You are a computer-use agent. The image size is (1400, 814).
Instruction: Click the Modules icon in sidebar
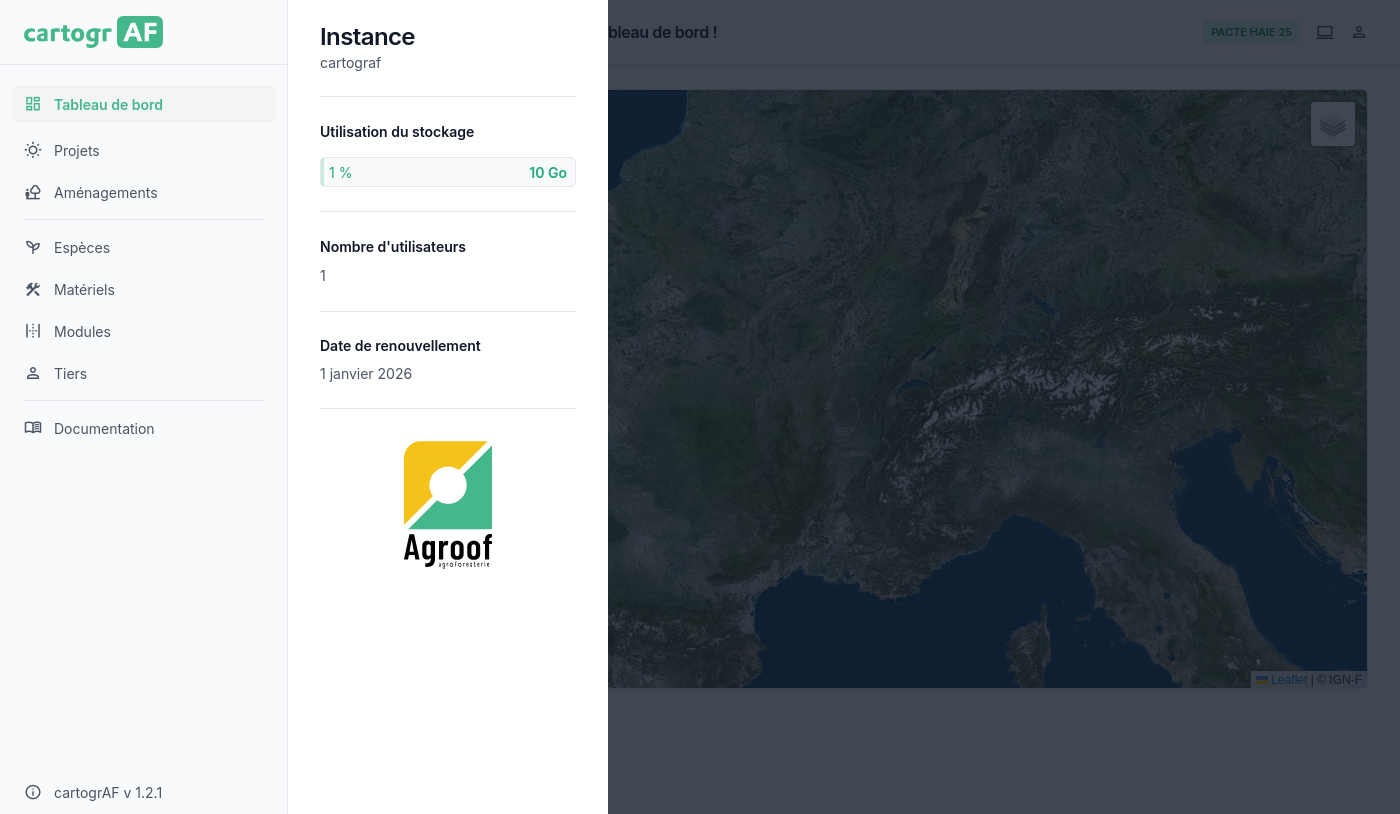[33, 331]
